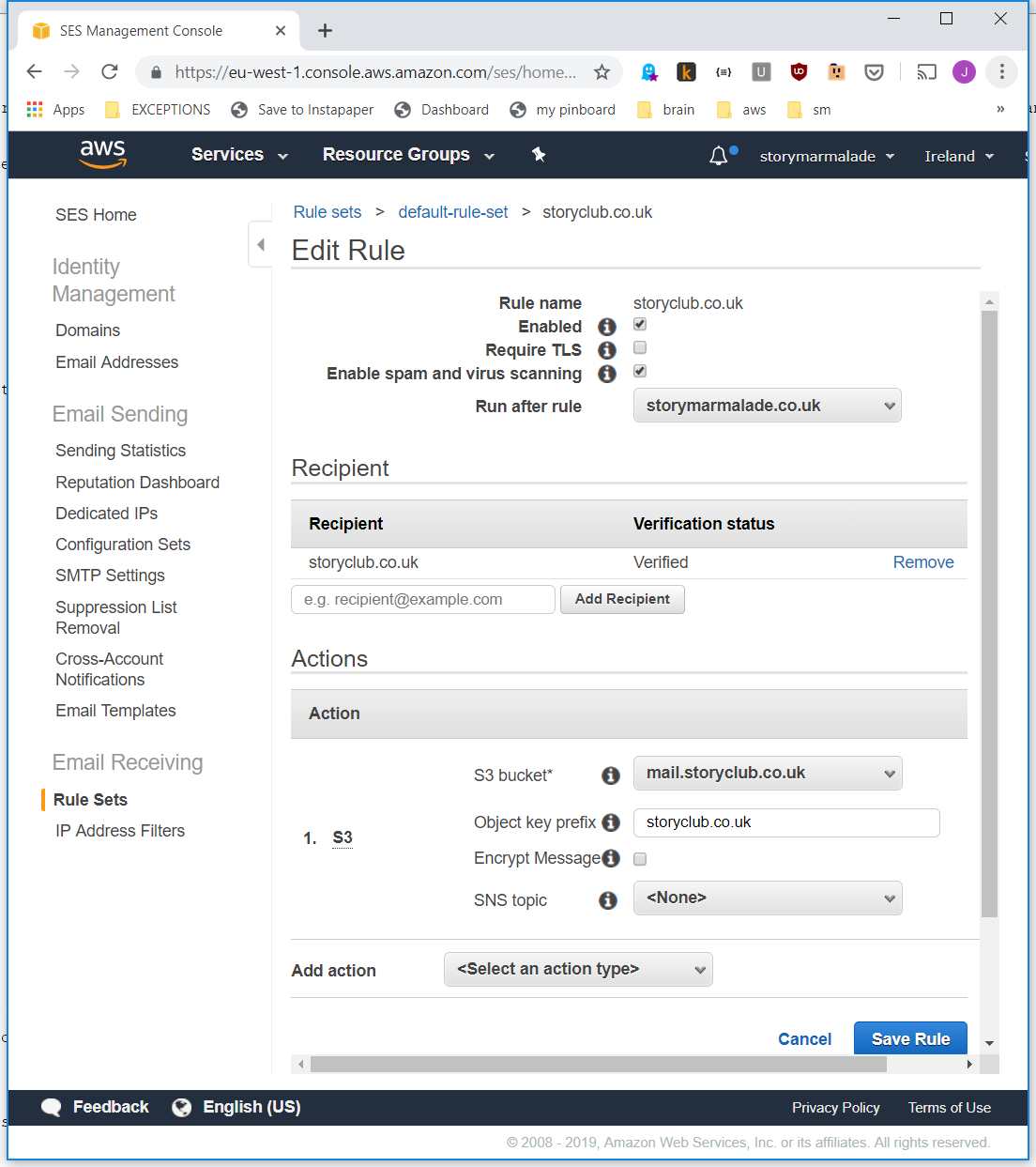Click the language globe icon in footer
Viewport: 1036px width, 1167px height.
click(x=182, y=1107)
